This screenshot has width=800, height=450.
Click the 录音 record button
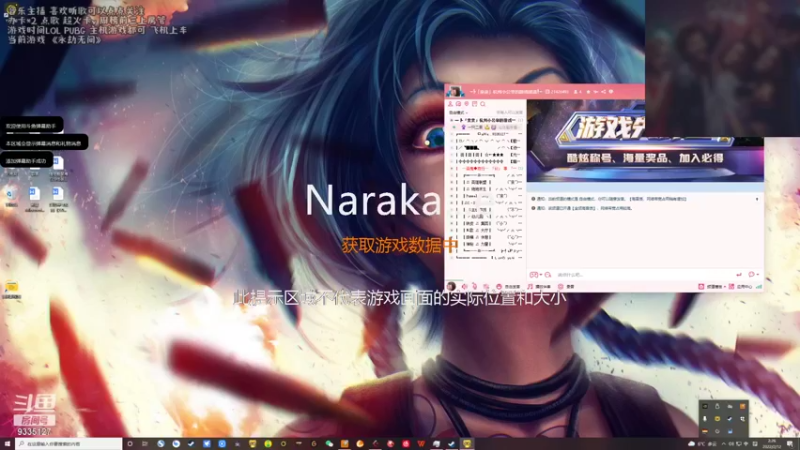pos(566,287)
